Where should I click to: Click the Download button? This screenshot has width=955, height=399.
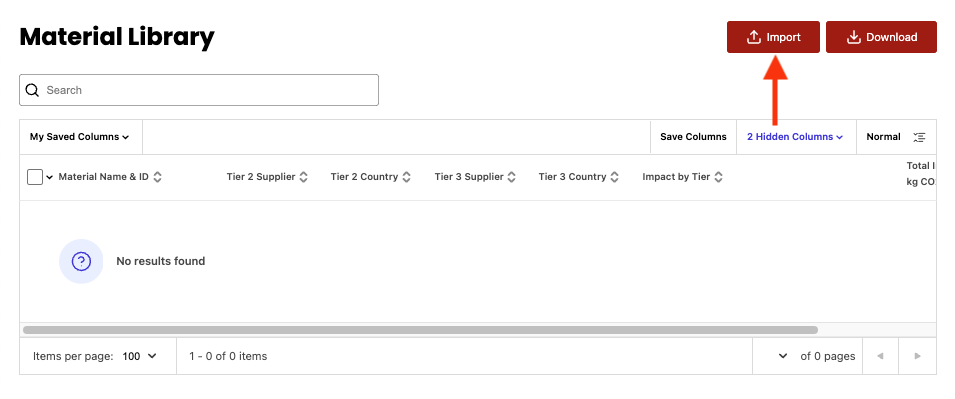tap(881, 37)
